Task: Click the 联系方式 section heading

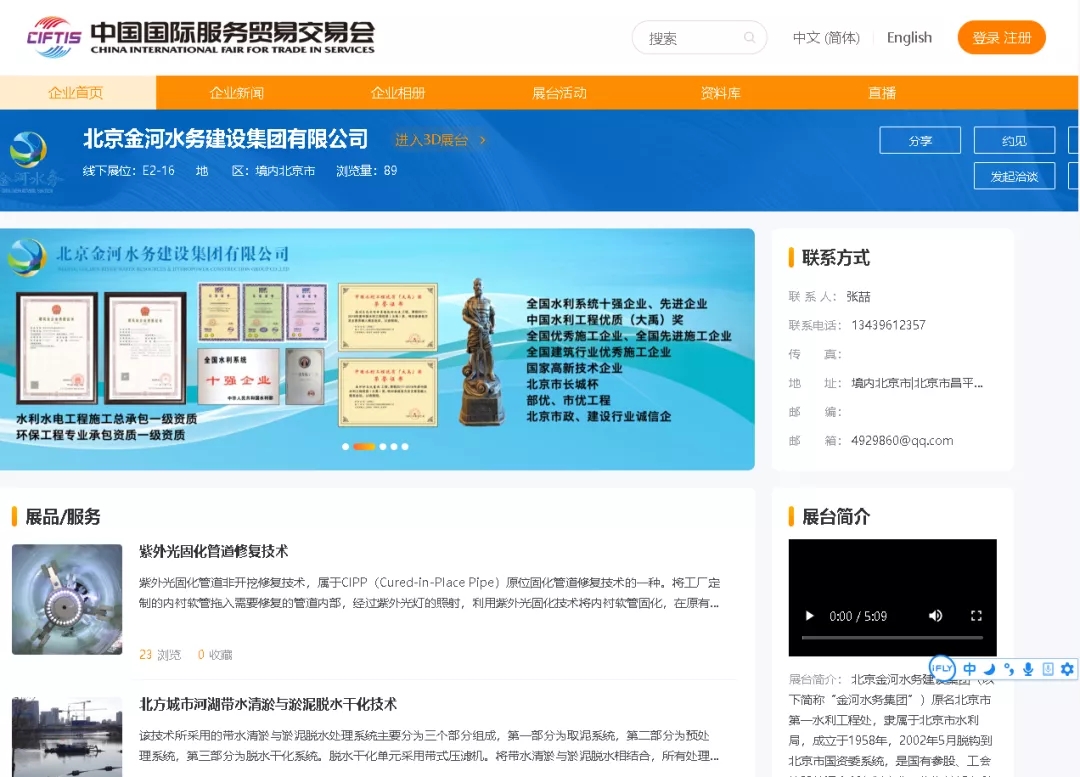Action: (835, 258)
